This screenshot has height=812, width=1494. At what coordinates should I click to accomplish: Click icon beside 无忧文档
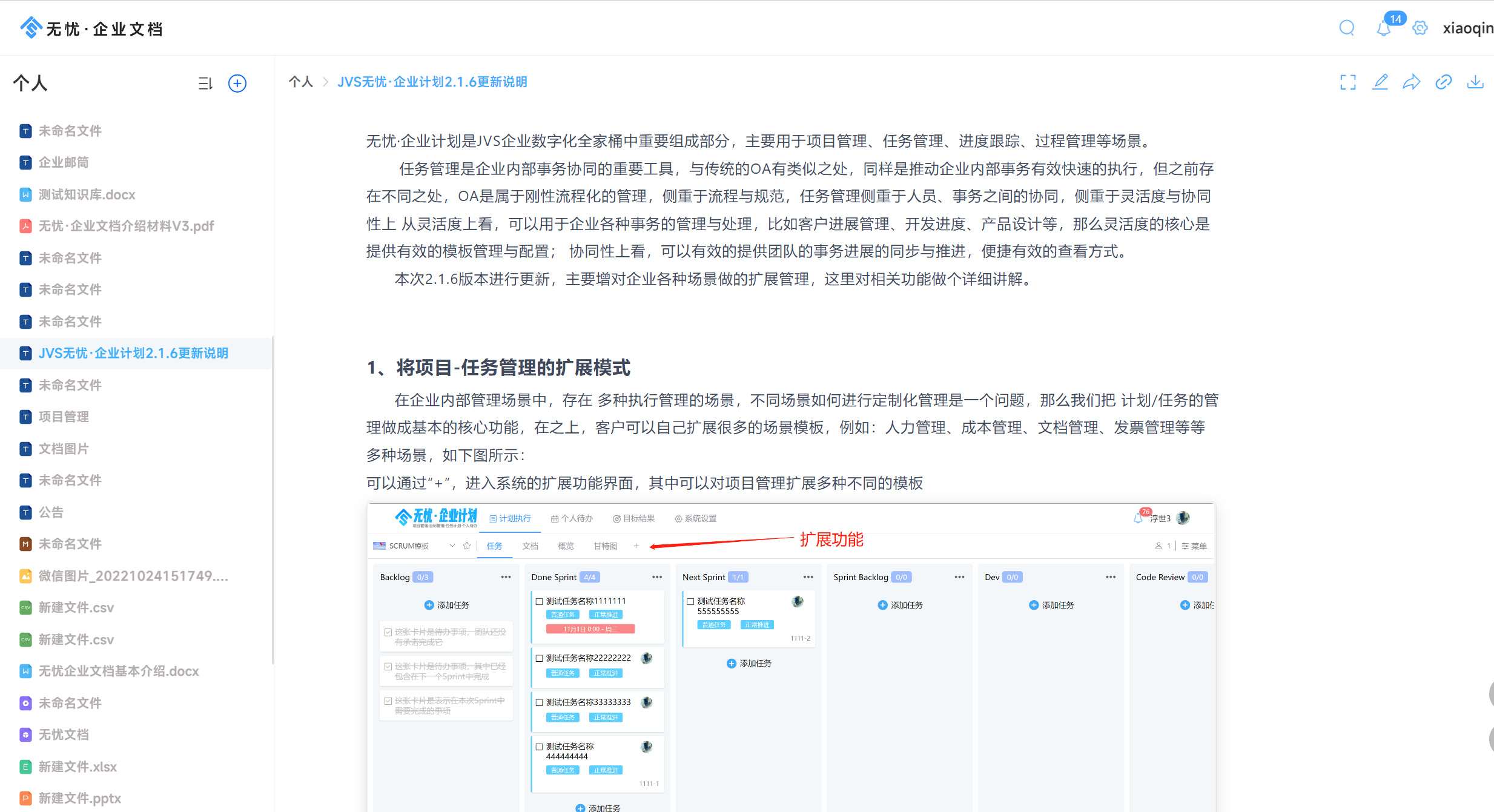point(25,734)
